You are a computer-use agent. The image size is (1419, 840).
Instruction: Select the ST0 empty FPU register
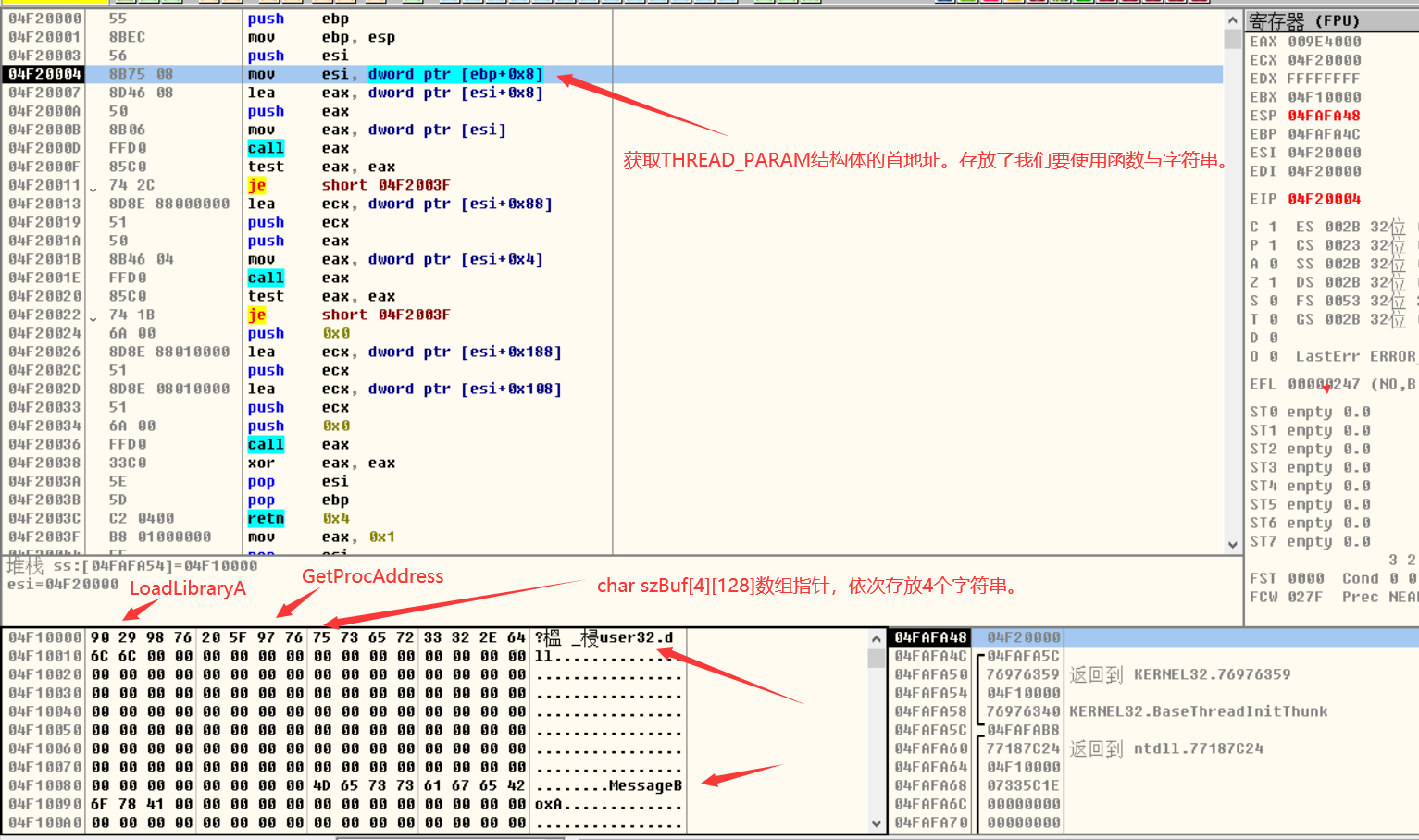[x=1311, y=412]
